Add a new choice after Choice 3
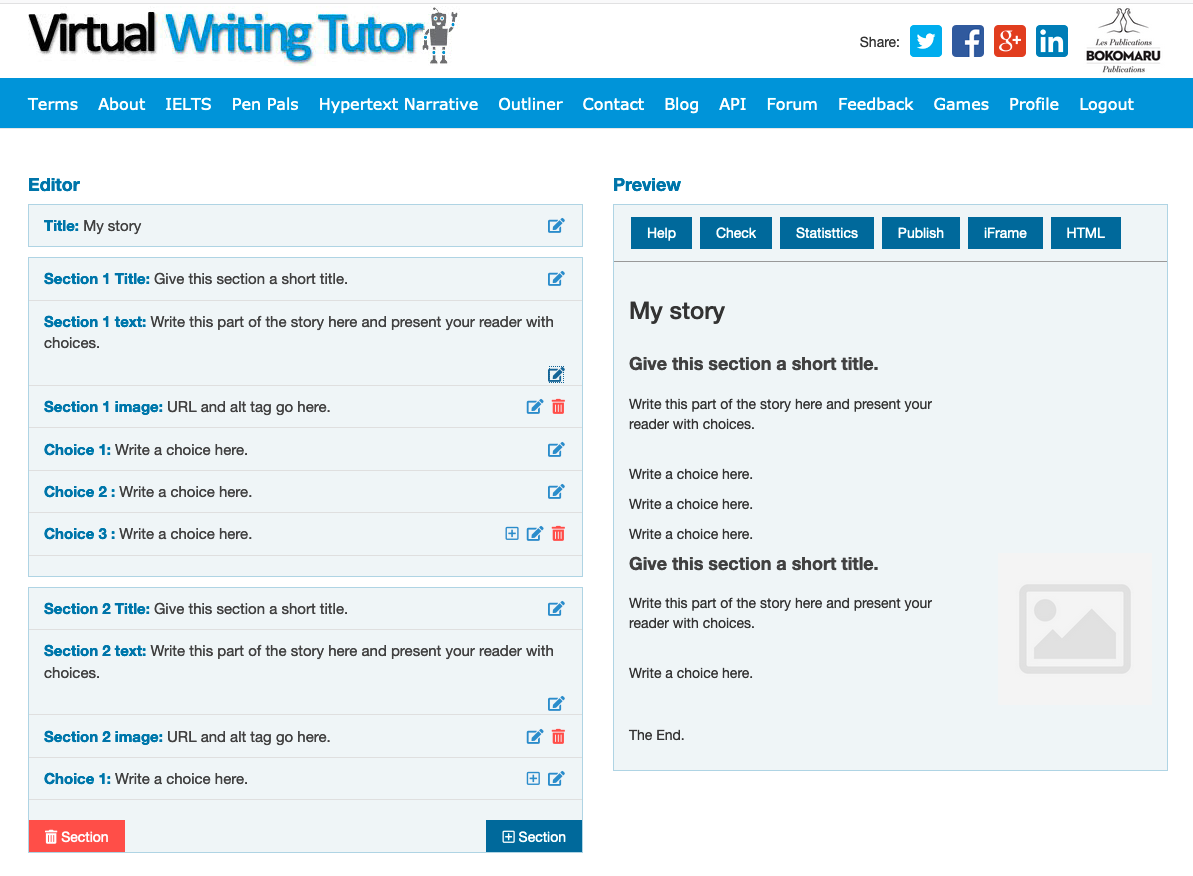 [511, 533]
